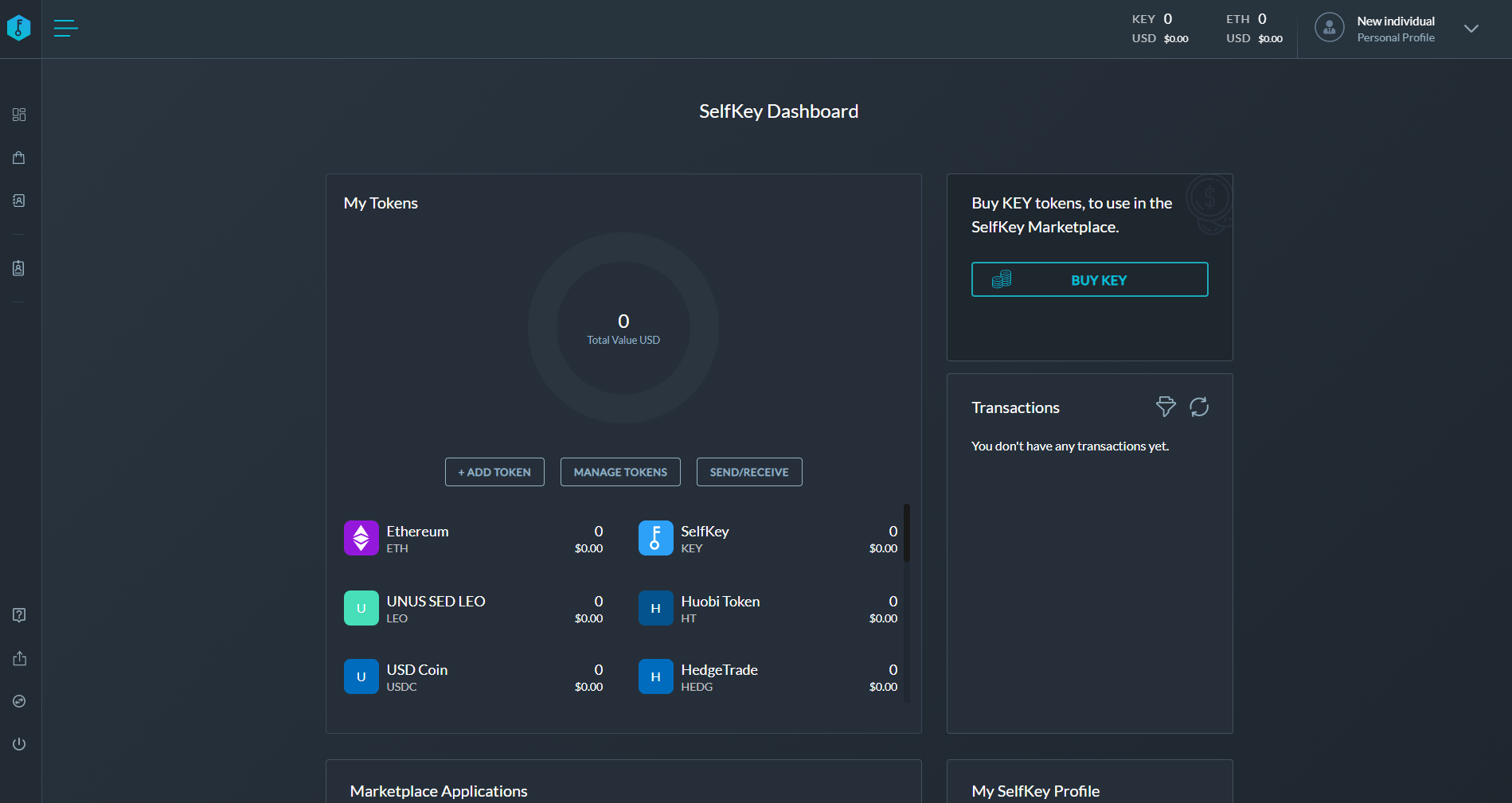Select the Ethereum row name text
This screenshot has height=803, width=1512.
click(417, 531)
